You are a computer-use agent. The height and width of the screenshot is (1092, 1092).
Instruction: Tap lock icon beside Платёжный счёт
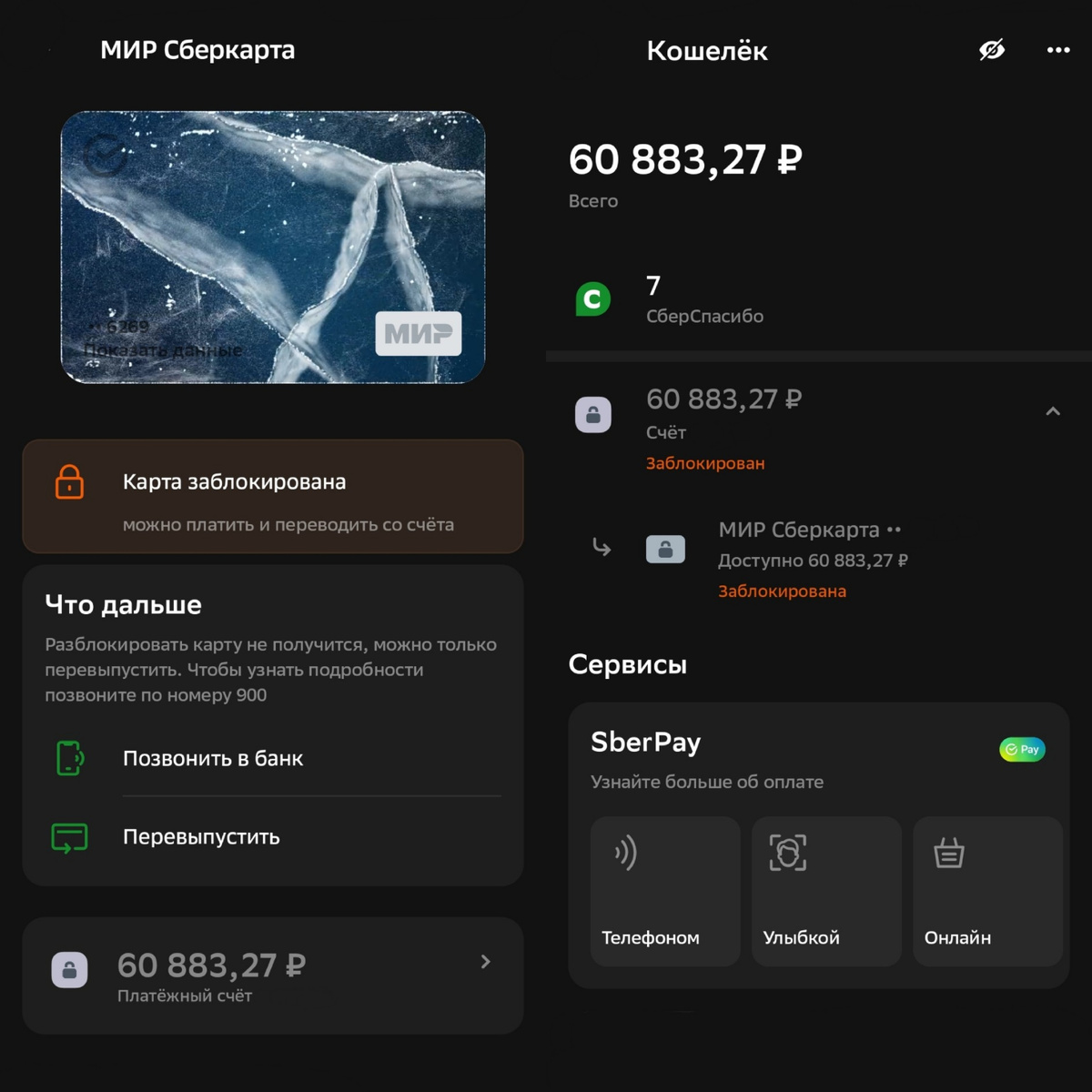69,970
